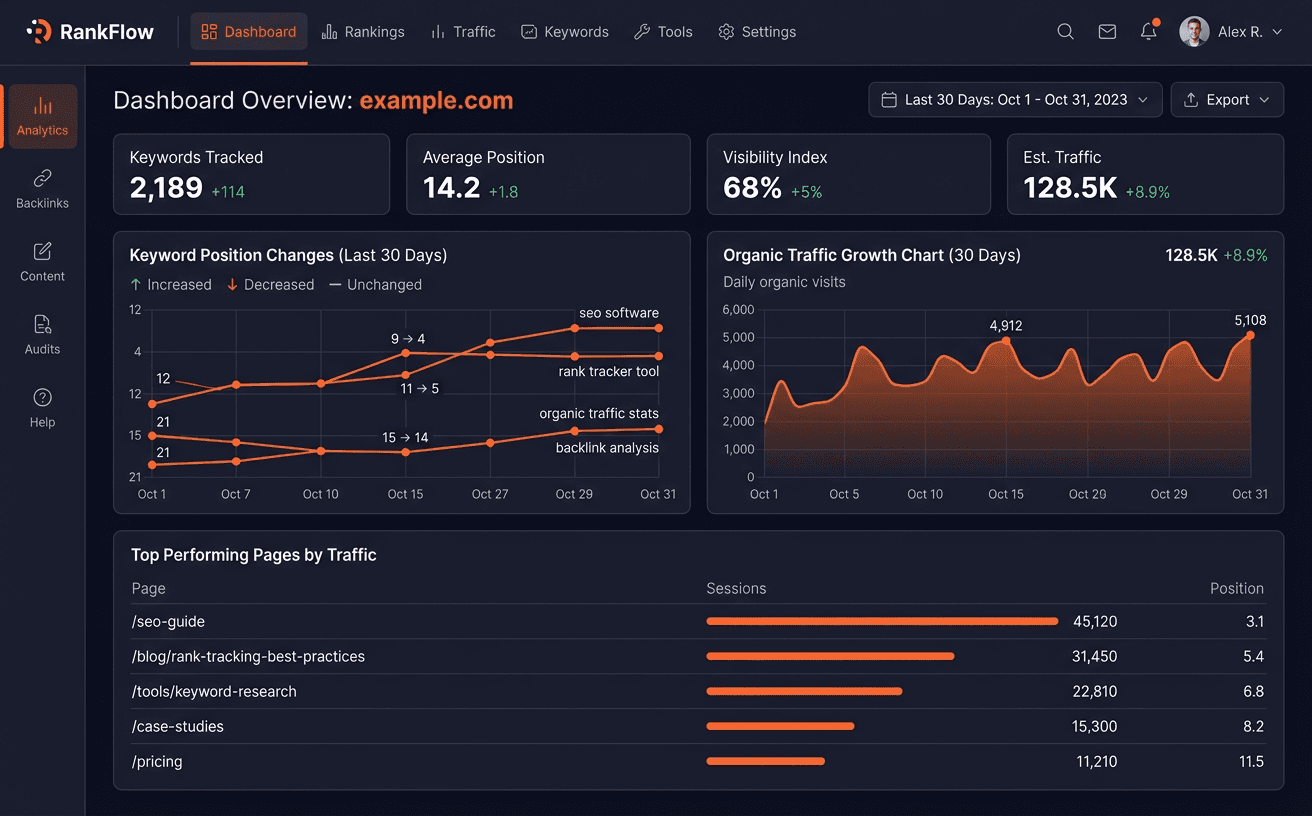Click the Export upload icon
This screenshot has width=1312, height=816.
pyautogui.click(x=1191, y=100)
